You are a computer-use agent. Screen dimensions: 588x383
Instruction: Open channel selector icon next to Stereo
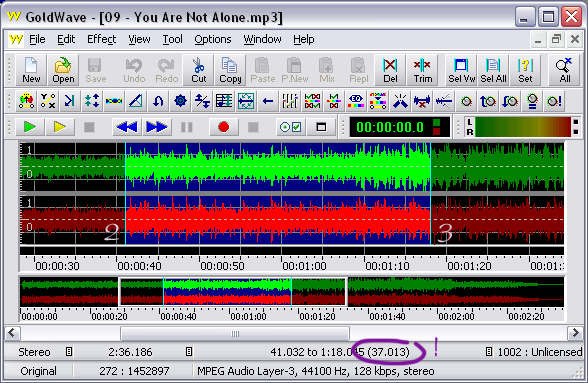69,352
